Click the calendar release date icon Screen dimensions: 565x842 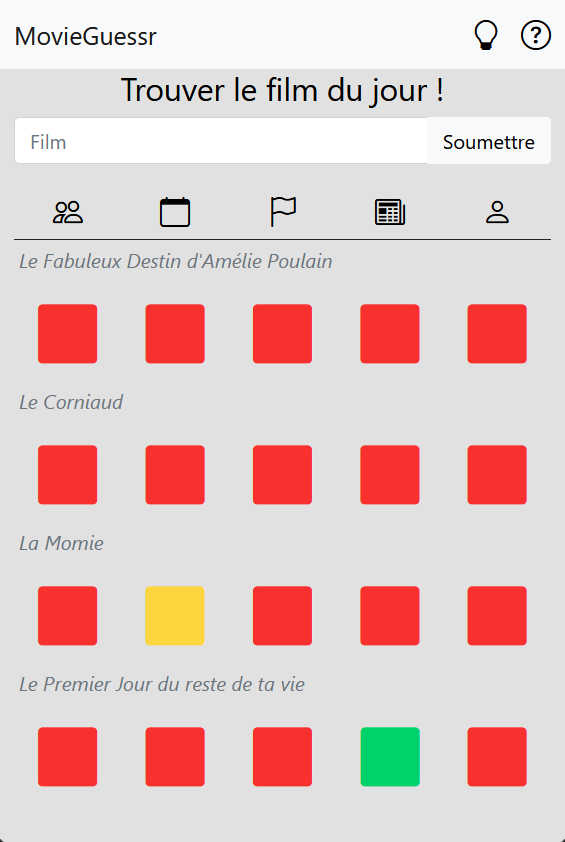tap(175, 212)
